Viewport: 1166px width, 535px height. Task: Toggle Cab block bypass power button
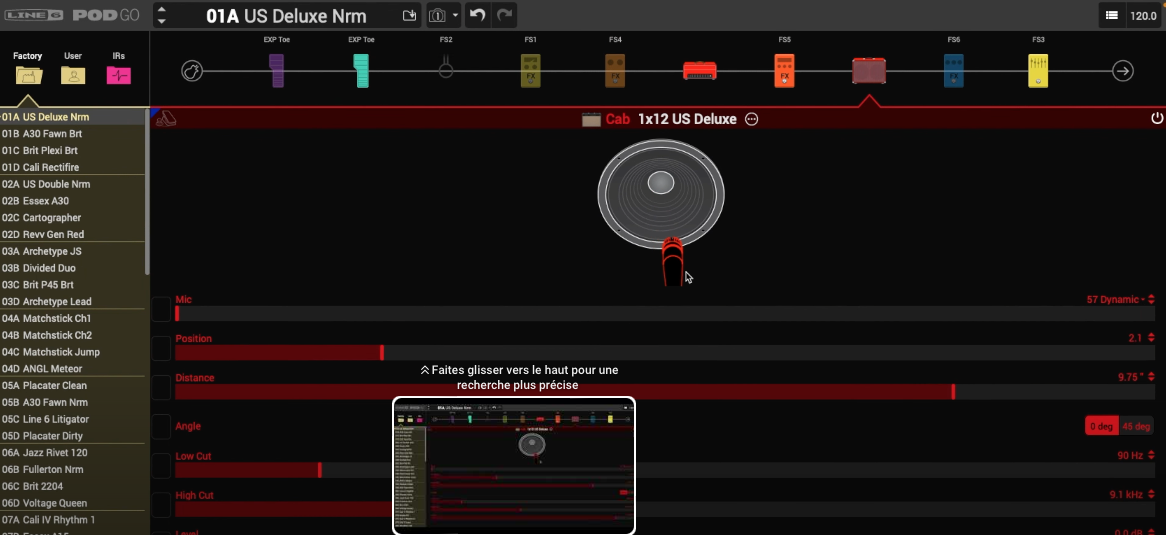[x=1157, y=119]
